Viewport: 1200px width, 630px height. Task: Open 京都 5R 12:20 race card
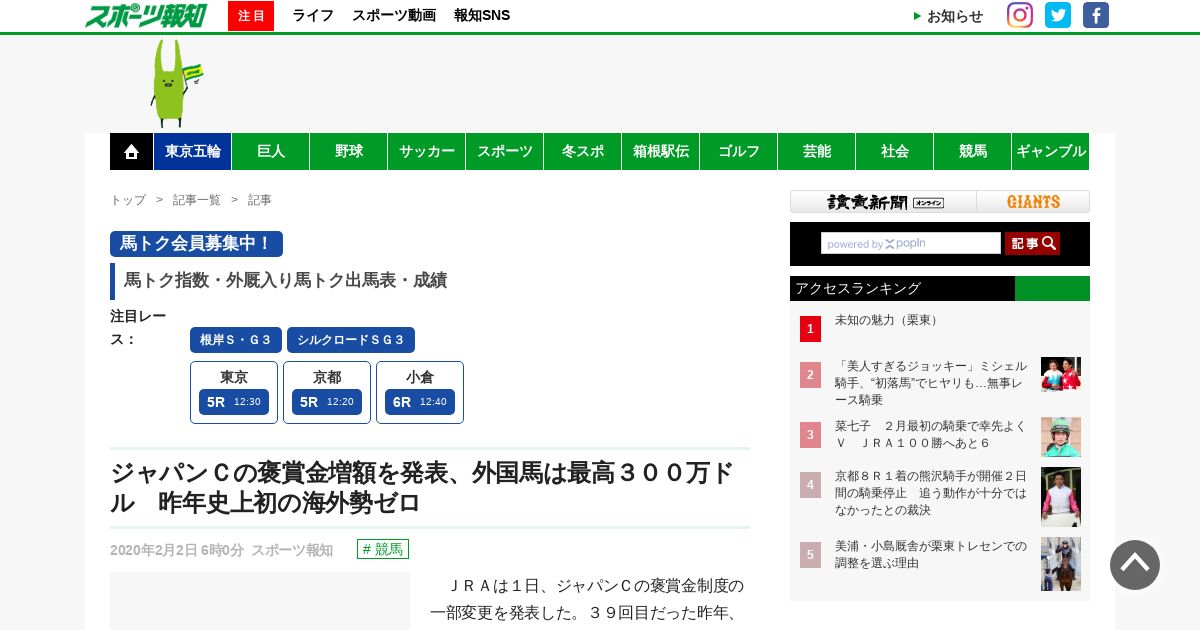tap(327, 392)
